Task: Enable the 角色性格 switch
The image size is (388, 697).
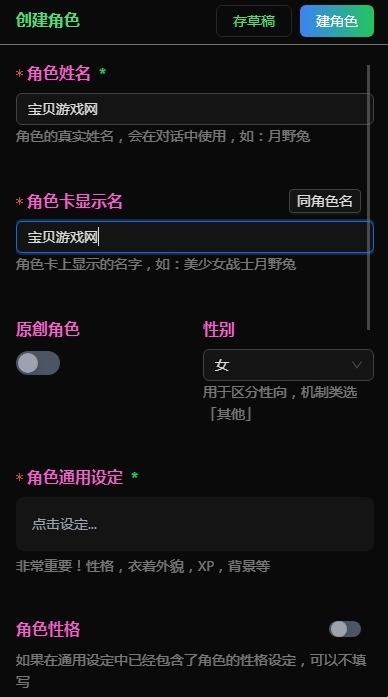Action: [345, 629]
